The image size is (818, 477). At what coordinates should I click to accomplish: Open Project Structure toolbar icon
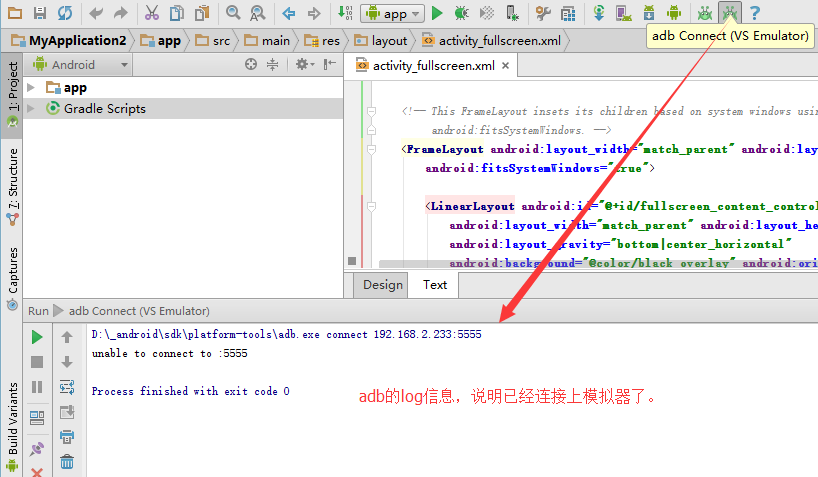point(568,13)
